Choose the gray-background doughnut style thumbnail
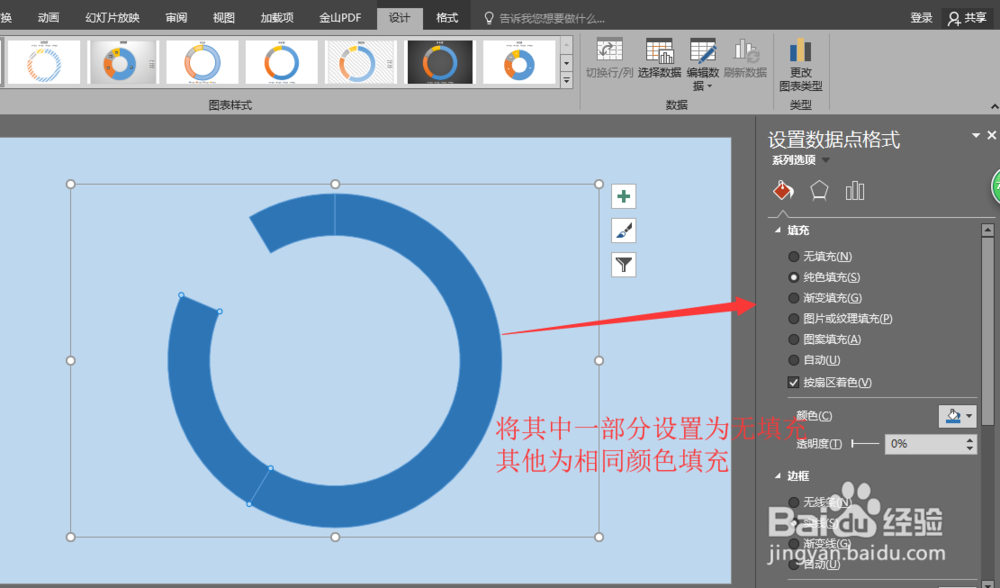Screen dimensions: 1000x588 click(x=123, y=62)
